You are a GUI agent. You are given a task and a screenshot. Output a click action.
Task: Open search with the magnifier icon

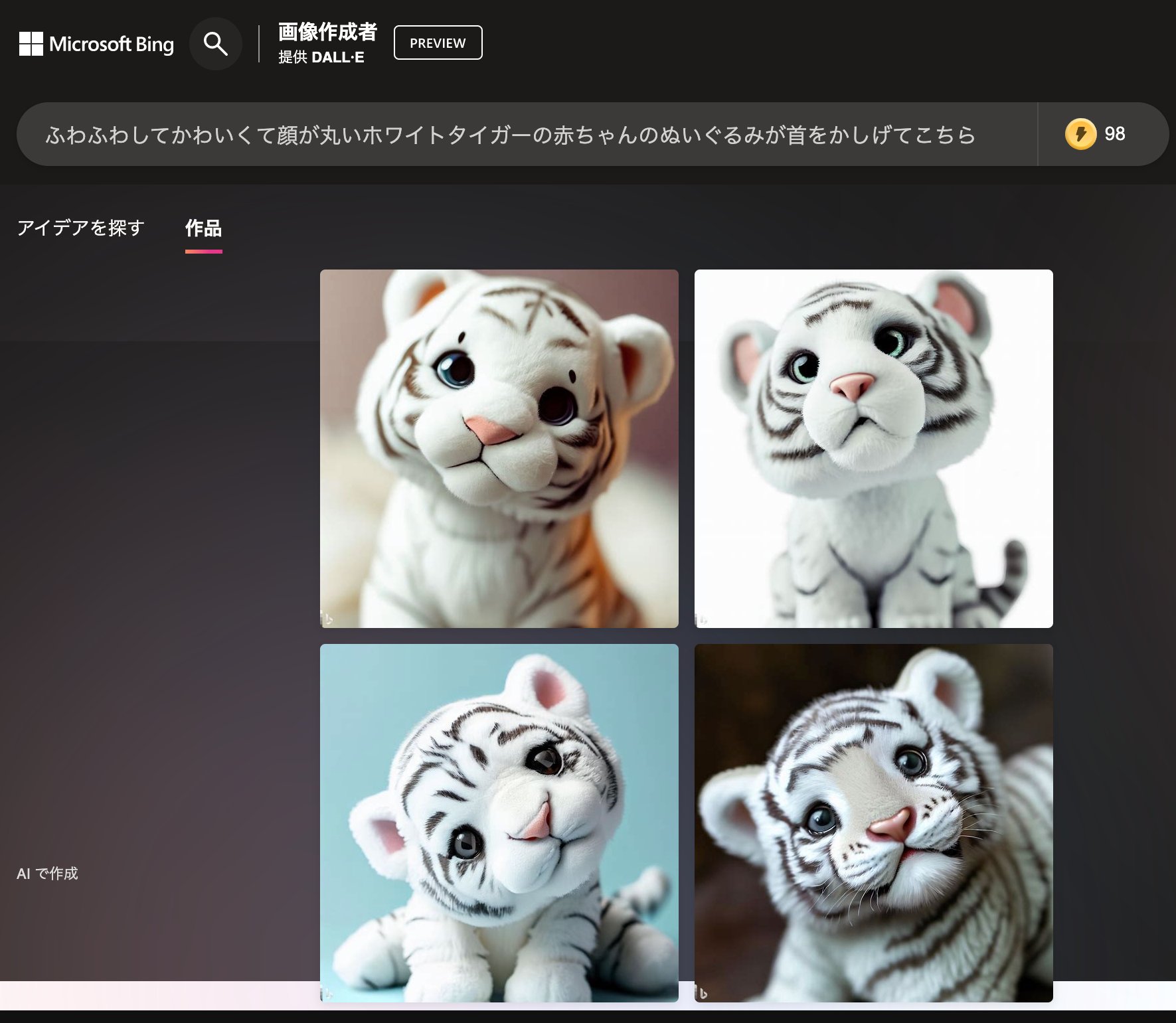[x=216, y=44]
